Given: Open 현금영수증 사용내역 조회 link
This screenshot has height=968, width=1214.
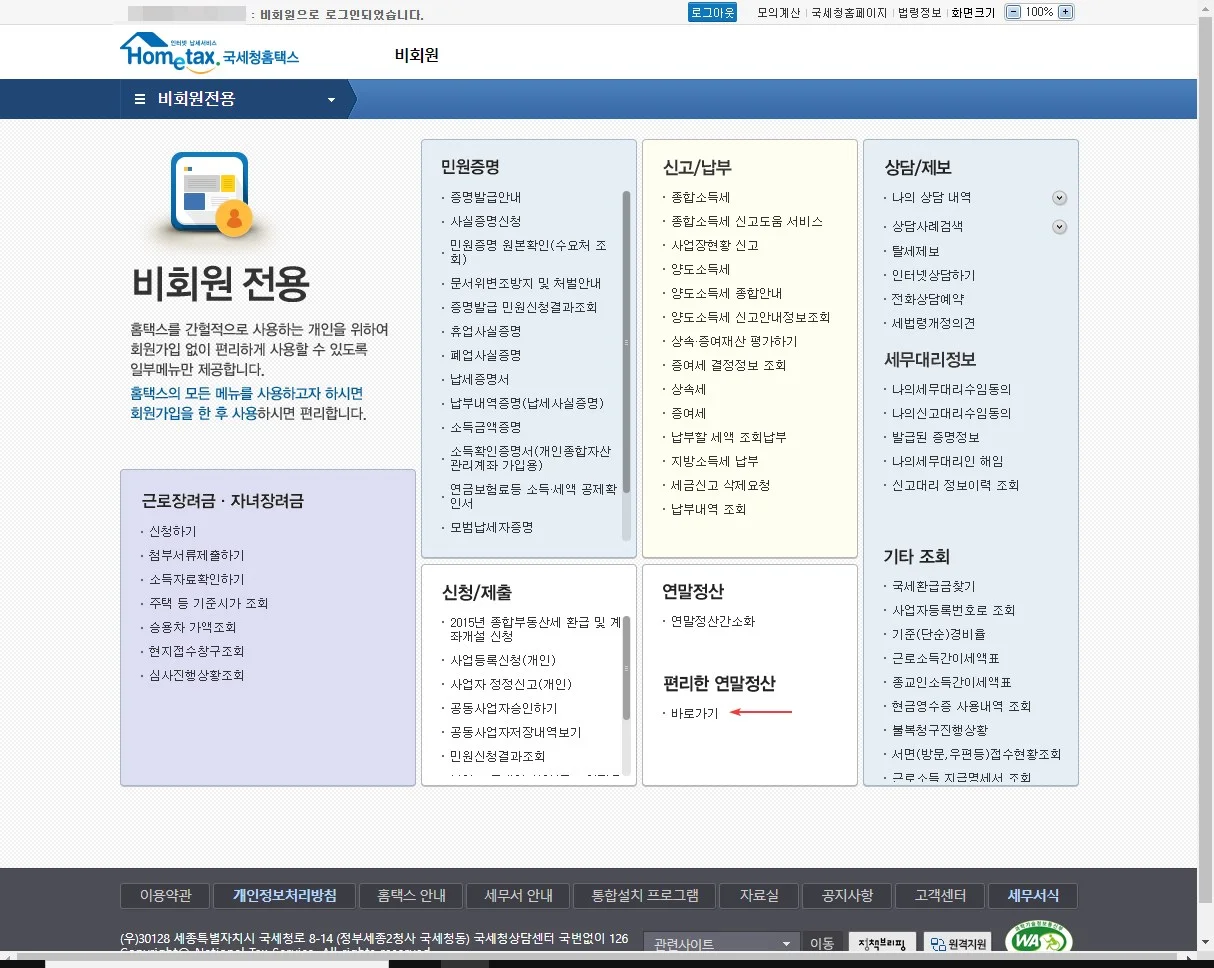Looking at the screenshot, I should point(961,706).
